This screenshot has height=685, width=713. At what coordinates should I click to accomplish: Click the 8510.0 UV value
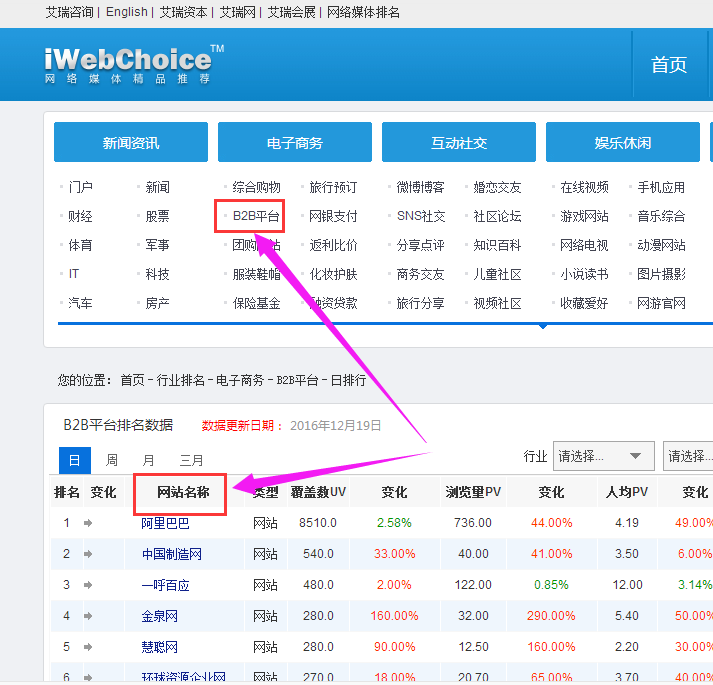[x=318, y=523]
